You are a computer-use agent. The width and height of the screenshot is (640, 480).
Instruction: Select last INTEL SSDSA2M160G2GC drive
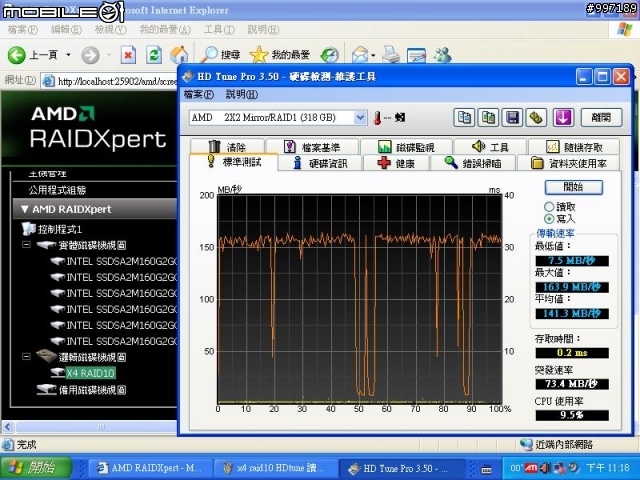(x=122, y=341)
